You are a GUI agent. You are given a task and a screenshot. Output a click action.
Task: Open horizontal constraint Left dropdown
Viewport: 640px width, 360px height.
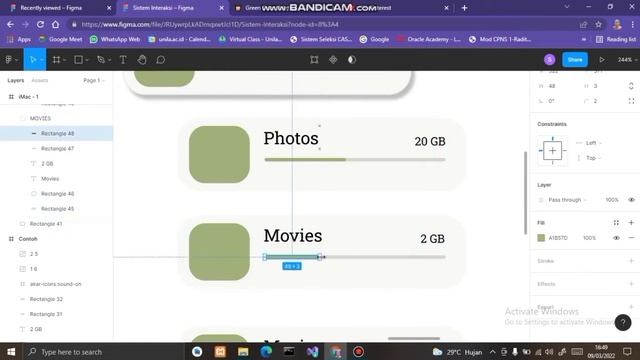pos(593,143)
